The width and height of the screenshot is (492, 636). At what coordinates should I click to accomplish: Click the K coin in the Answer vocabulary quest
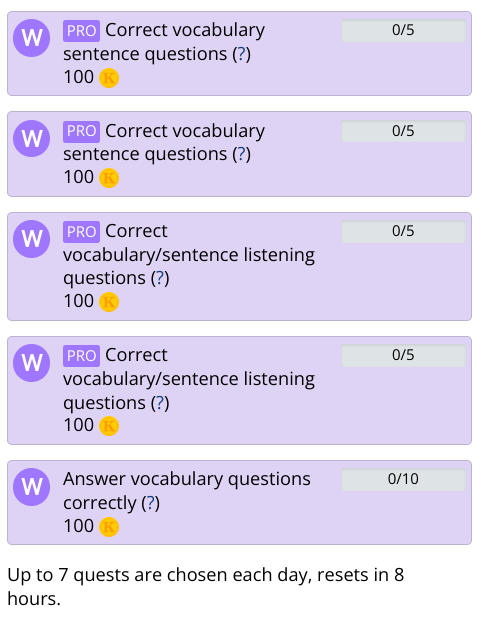[109, 527]
